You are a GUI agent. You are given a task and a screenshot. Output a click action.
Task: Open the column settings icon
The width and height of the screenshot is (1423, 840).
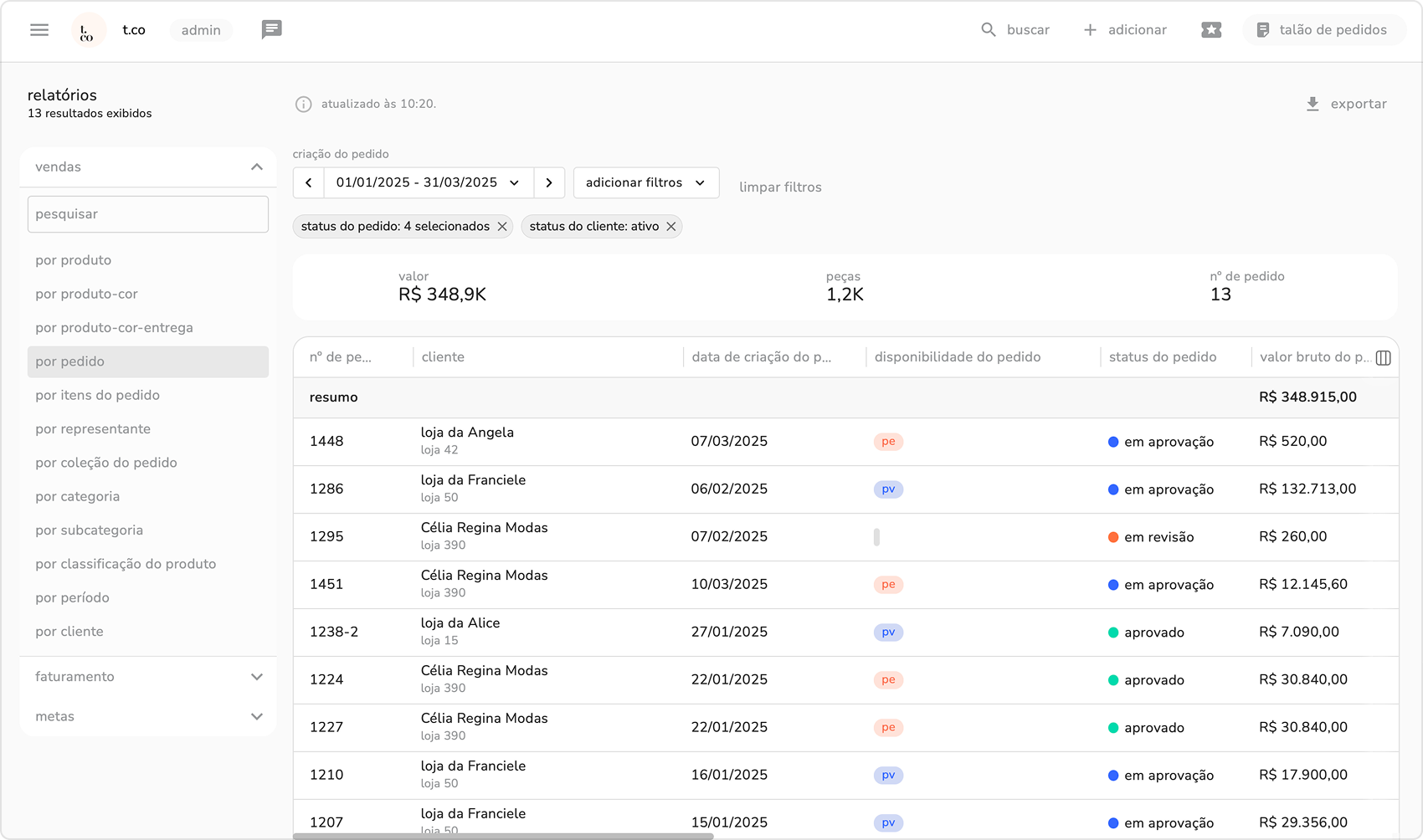[1383, 358]
